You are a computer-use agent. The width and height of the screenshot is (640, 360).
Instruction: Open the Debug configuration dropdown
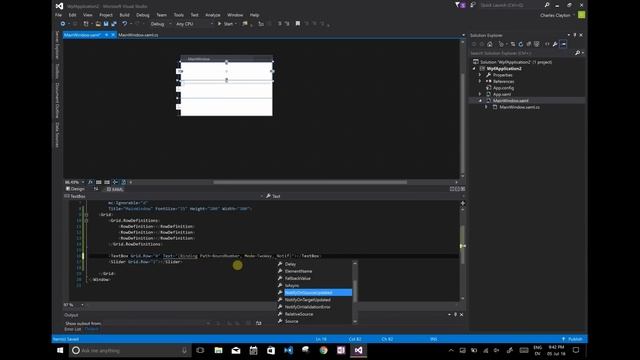(x=161, y=24)
